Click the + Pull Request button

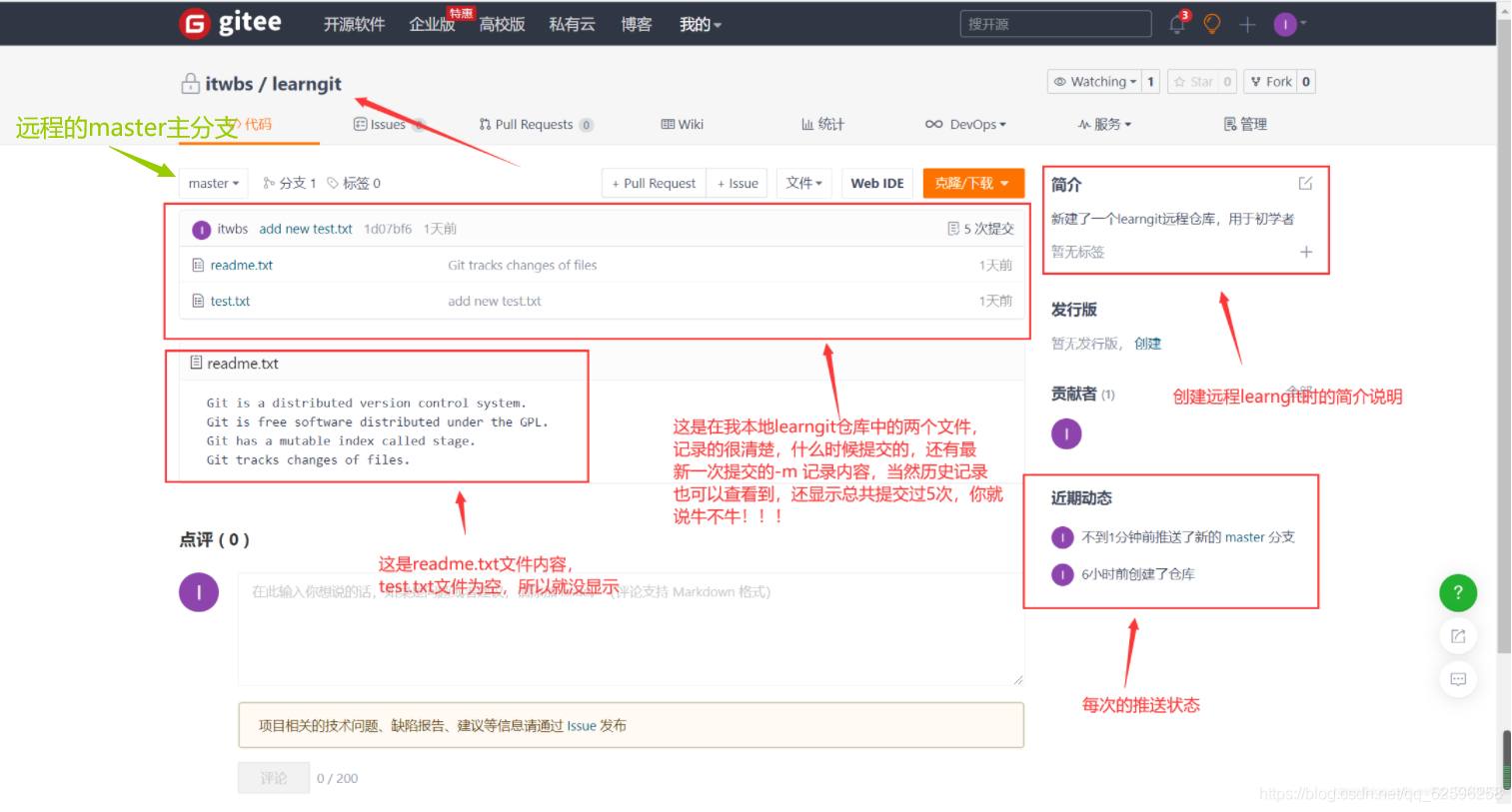click(654, 183)
